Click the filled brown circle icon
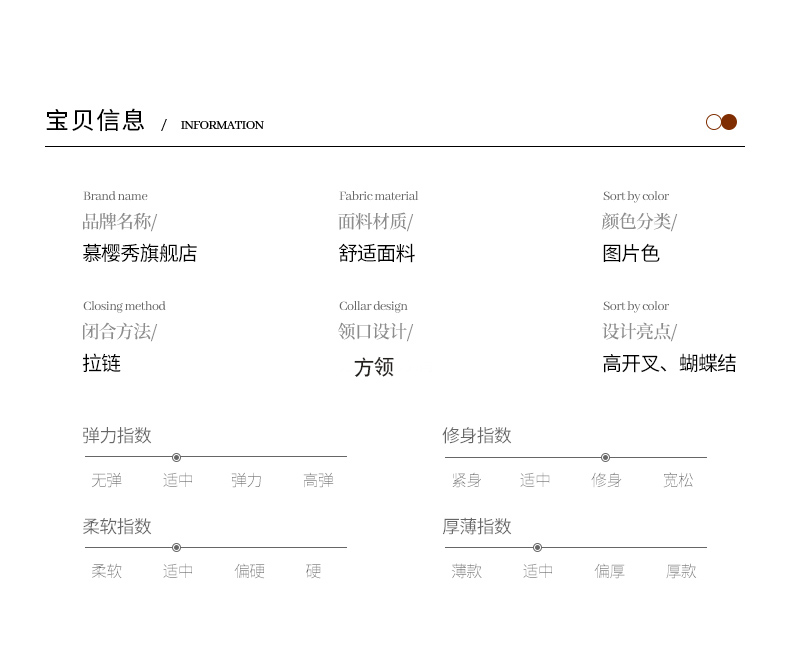 (x=729, y=122)
